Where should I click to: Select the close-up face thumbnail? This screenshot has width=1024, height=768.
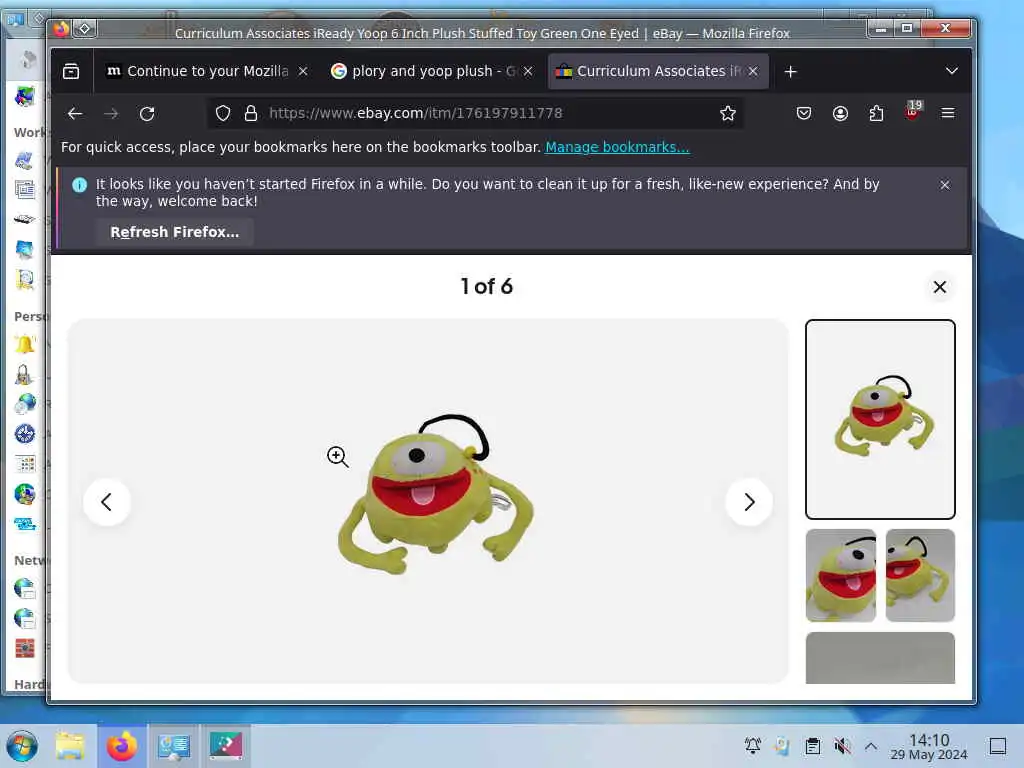(840, 575)
